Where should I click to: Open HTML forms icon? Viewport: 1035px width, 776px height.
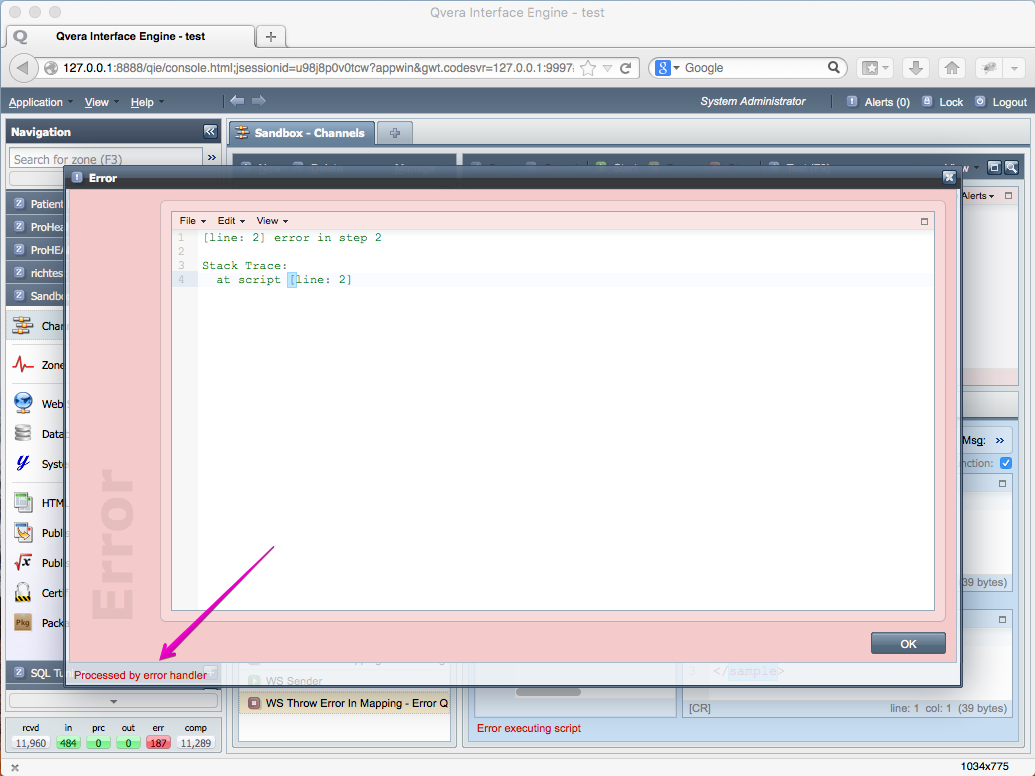22,502
